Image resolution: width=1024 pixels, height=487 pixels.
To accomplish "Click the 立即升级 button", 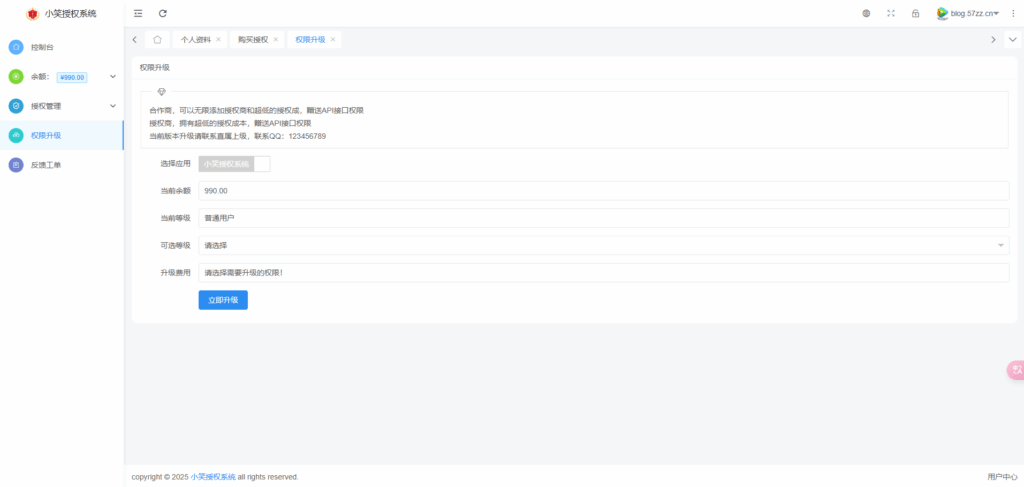I will (x=223, y=300).
